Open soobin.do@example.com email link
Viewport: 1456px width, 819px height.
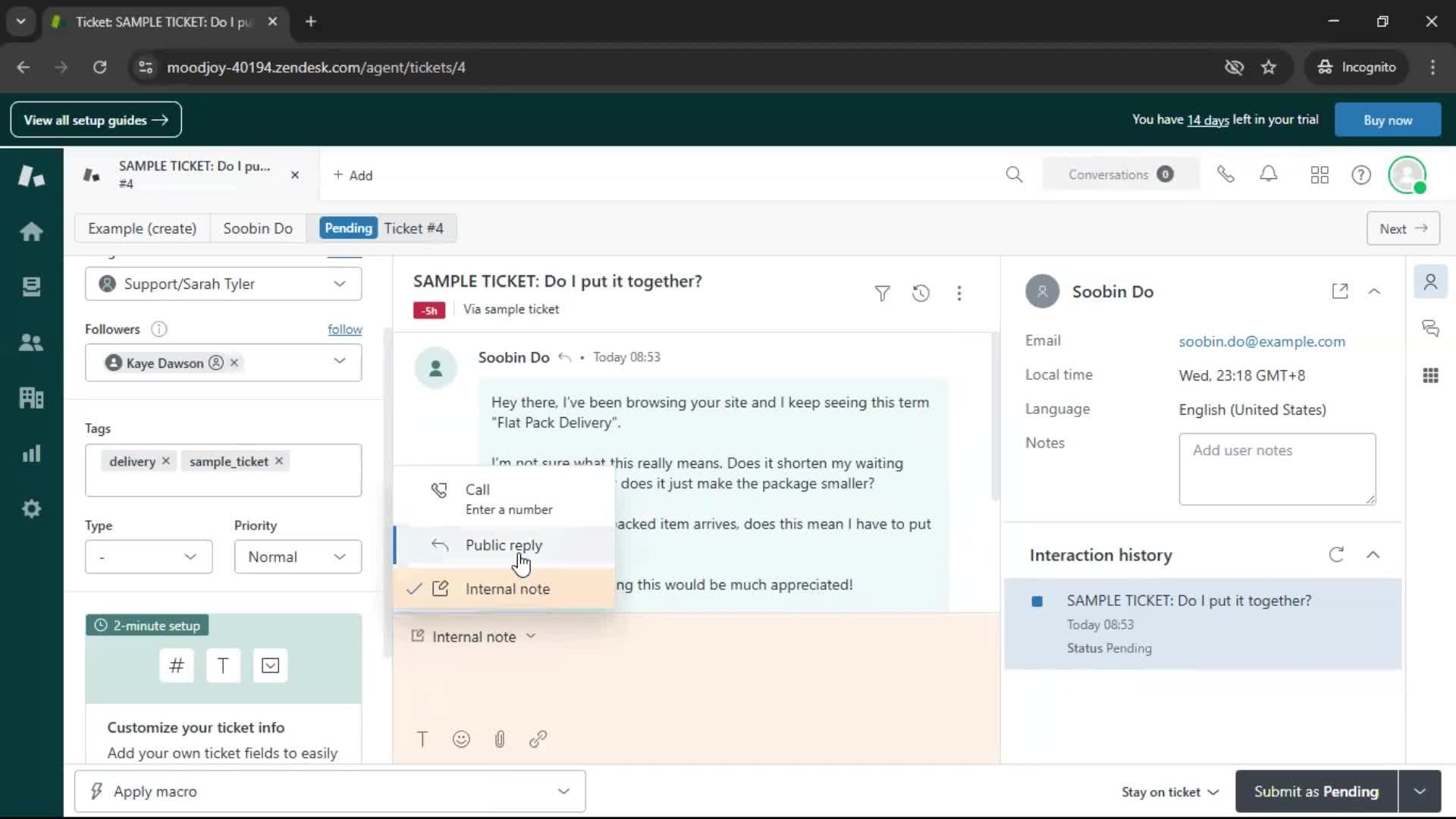pyautogui.click(x=1262, y=341)
